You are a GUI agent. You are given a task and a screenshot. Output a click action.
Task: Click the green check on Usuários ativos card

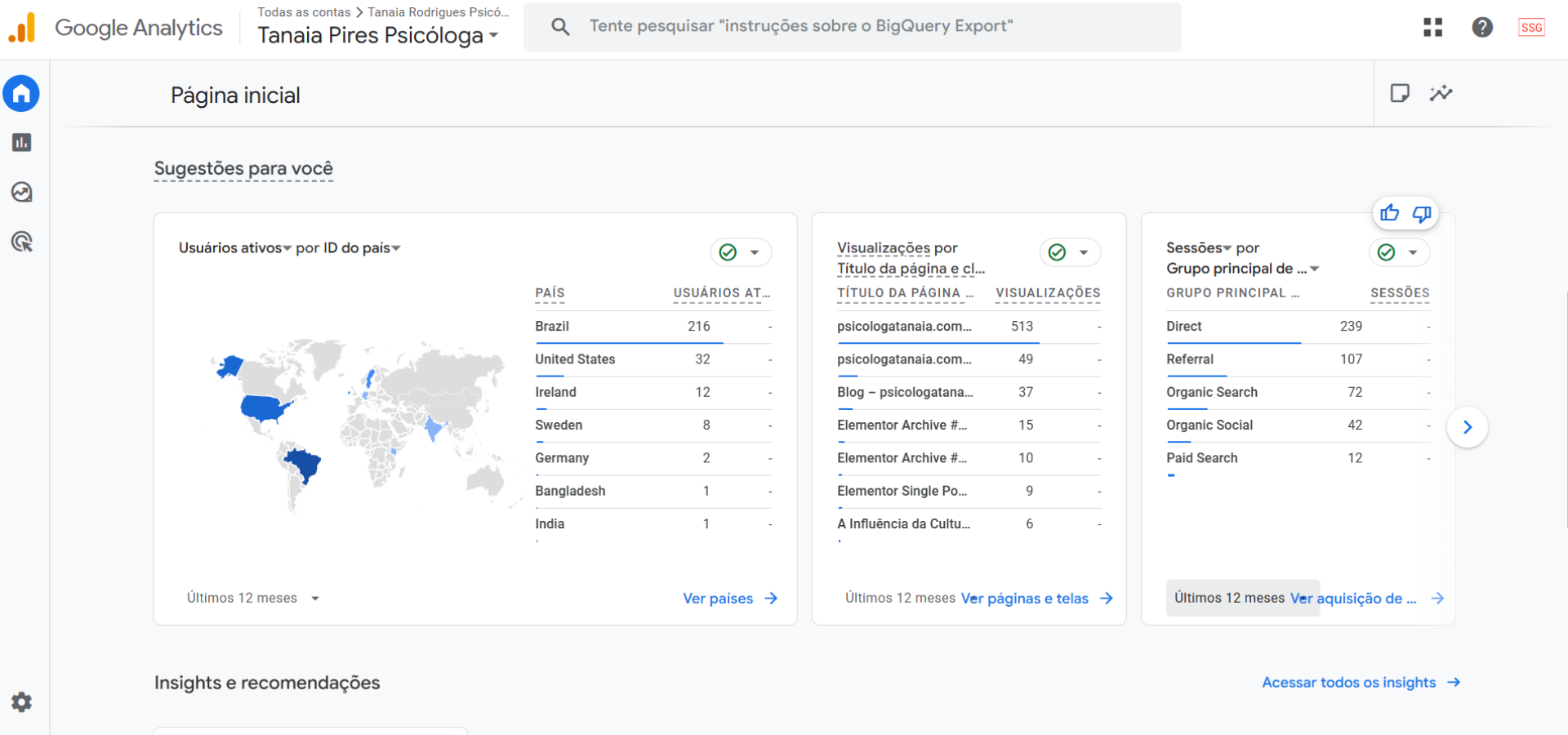tap(728, 252)
